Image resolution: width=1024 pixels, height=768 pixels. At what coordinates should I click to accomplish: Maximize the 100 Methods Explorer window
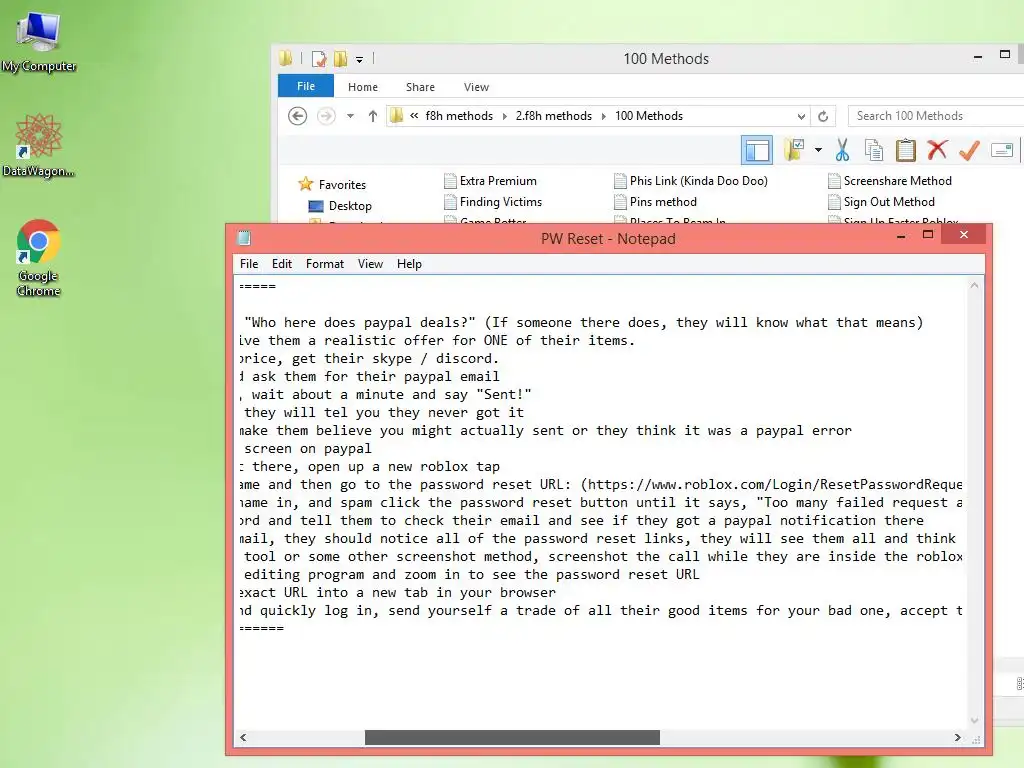(x=1005, y=55)
